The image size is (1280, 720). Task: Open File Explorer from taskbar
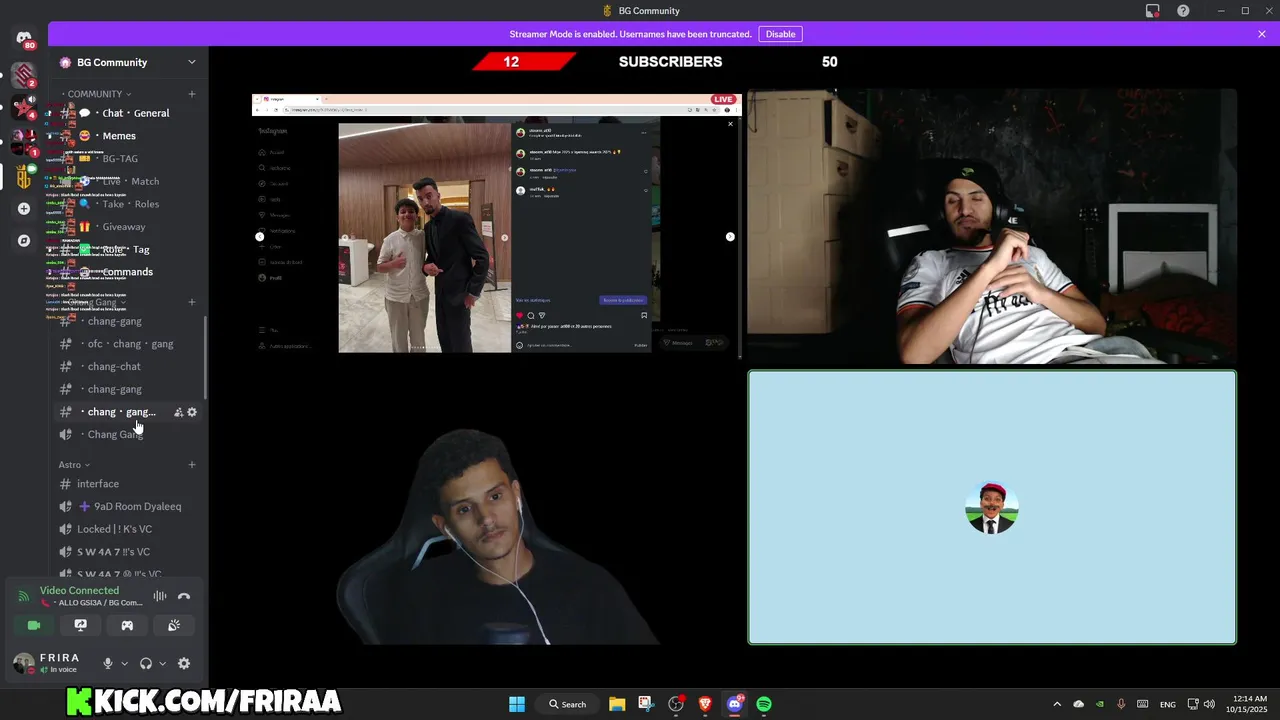coord(617,704)
